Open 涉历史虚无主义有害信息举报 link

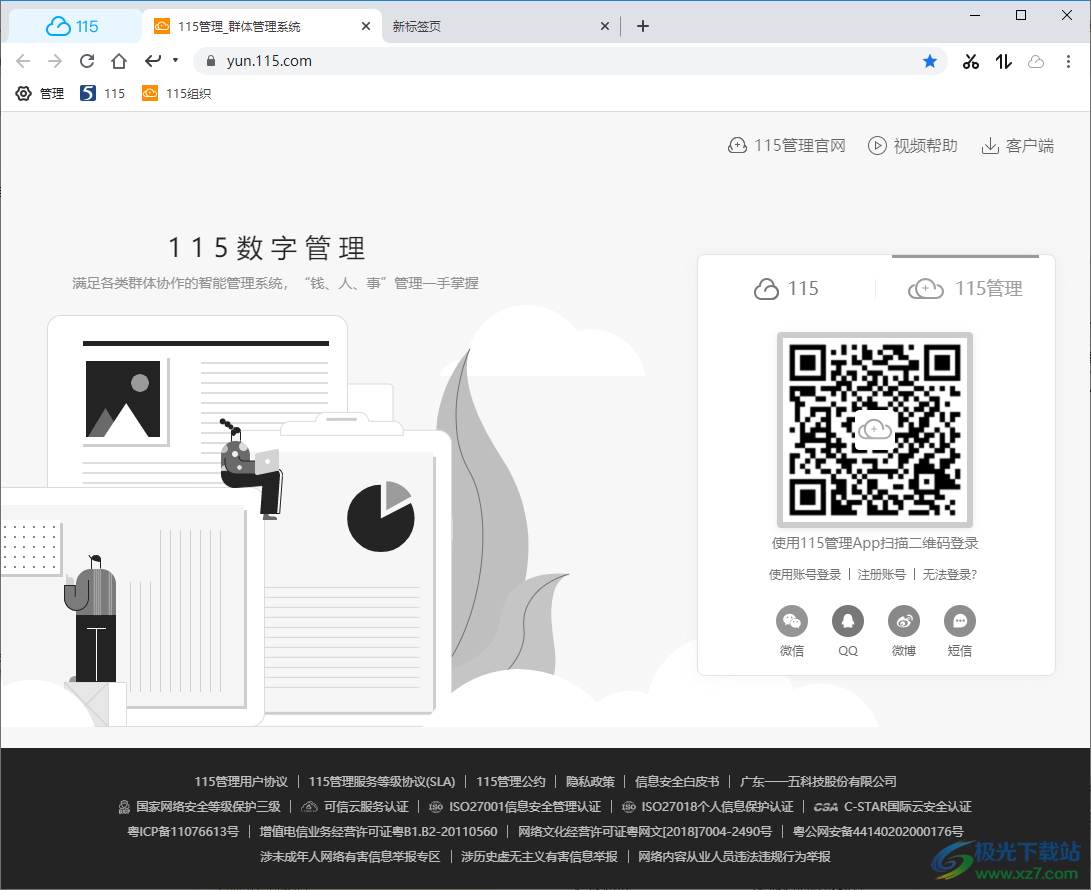539,857
